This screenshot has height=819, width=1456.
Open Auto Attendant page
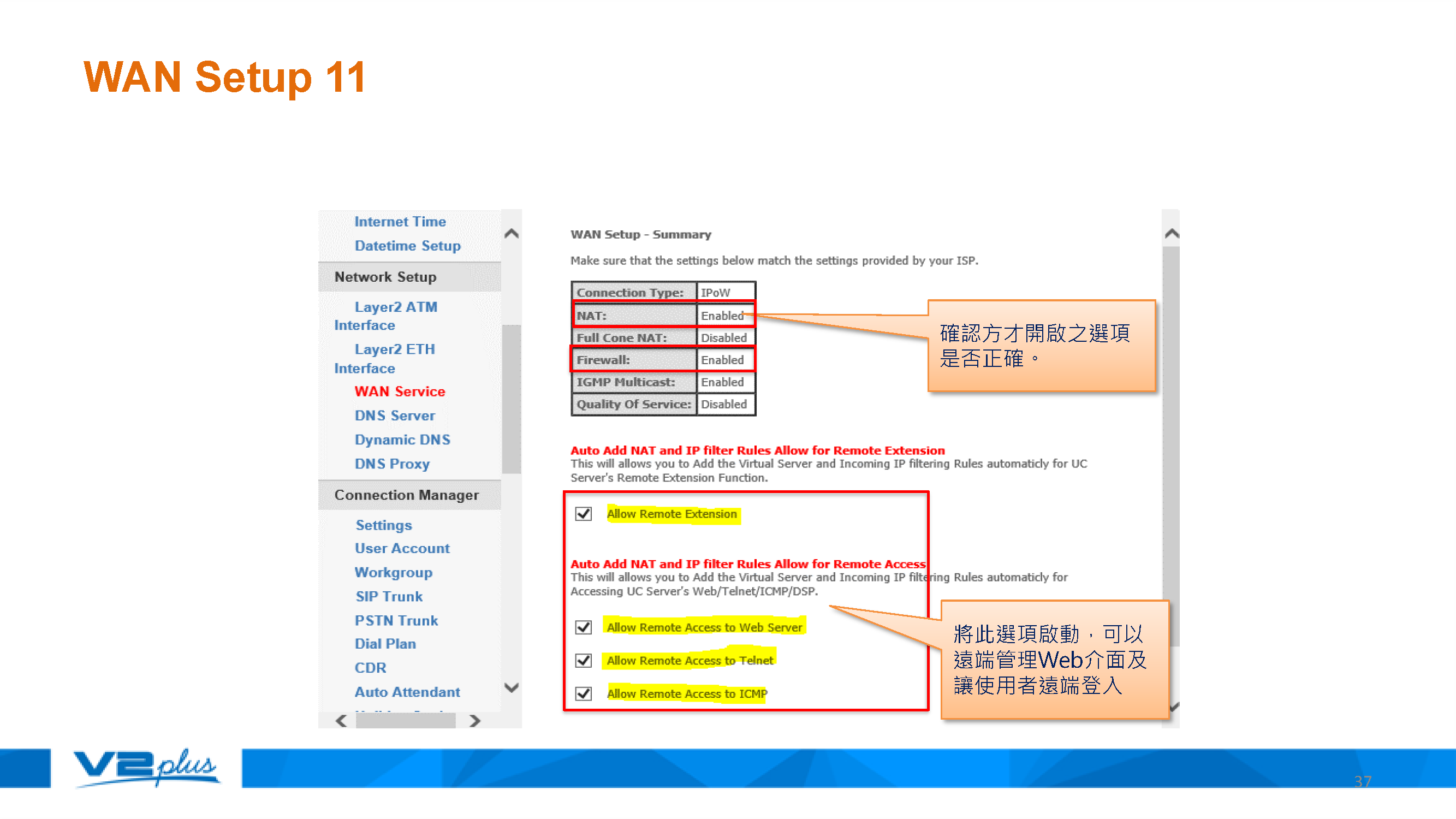pos(407,692)
